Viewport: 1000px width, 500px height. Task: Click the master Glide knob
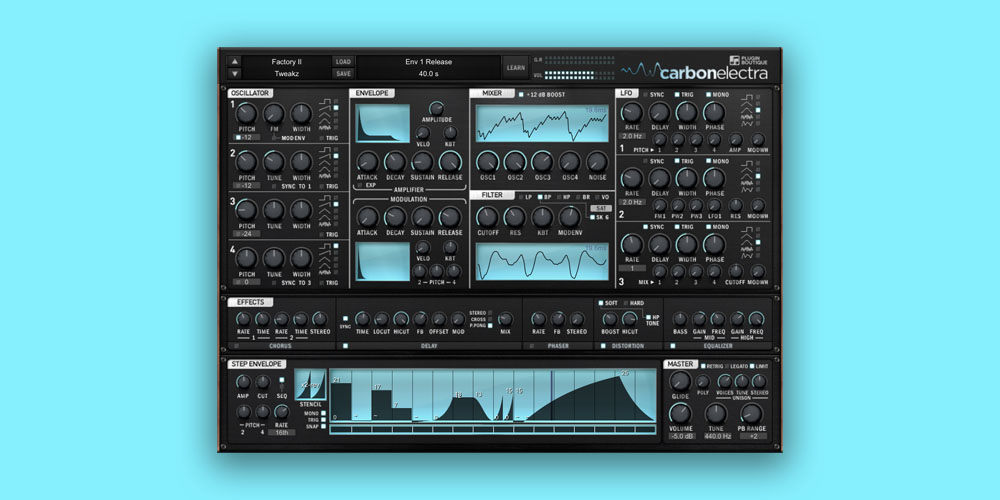[x=680, y=381]
